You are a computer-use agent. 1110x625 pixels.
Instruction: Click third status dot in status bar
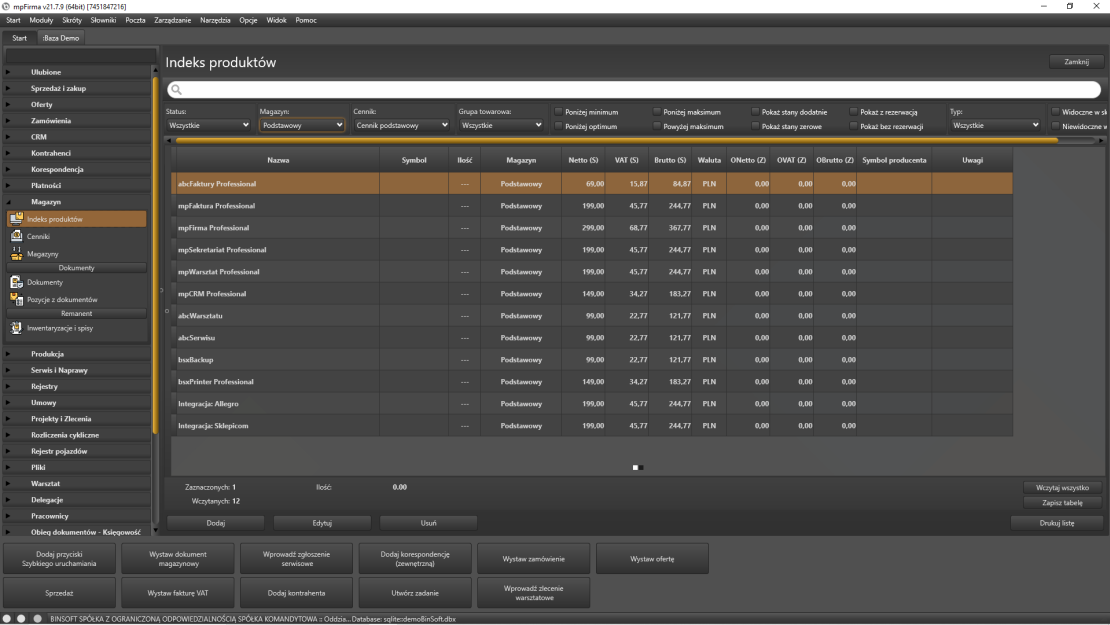(x=38, y=619)
